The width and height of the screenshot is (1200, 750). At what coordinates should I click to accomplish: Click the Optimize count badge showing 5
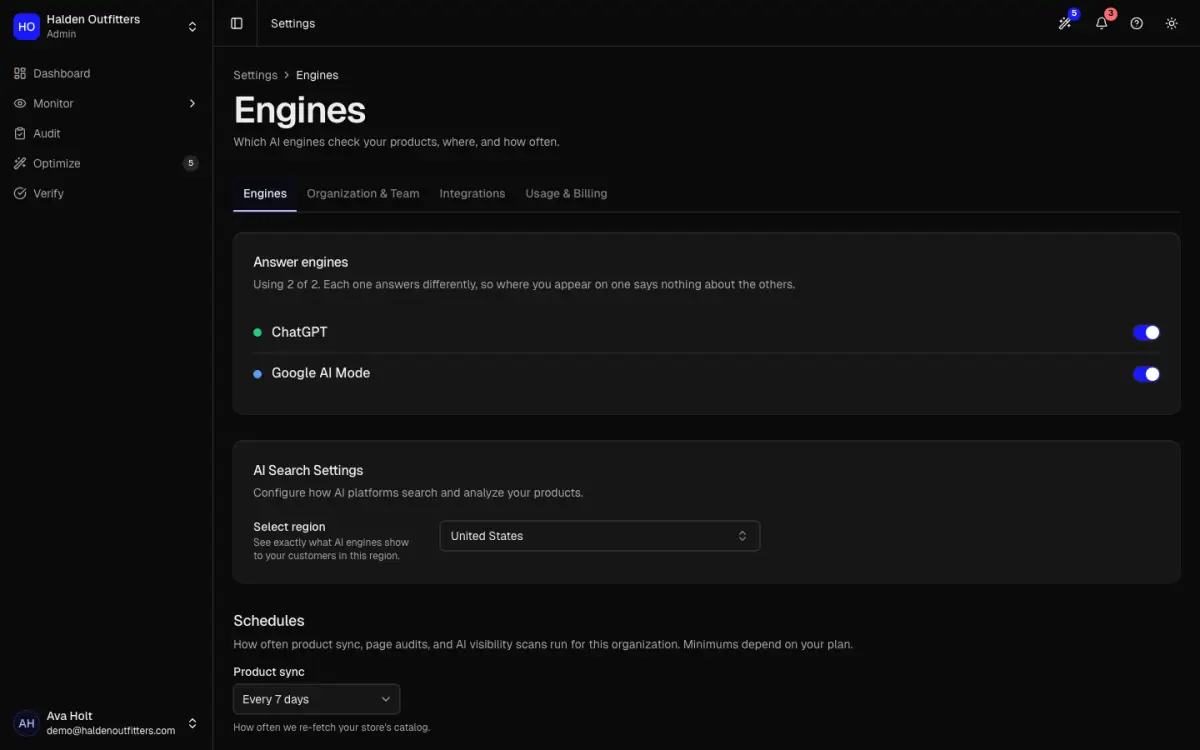click(x=191, y=163)
